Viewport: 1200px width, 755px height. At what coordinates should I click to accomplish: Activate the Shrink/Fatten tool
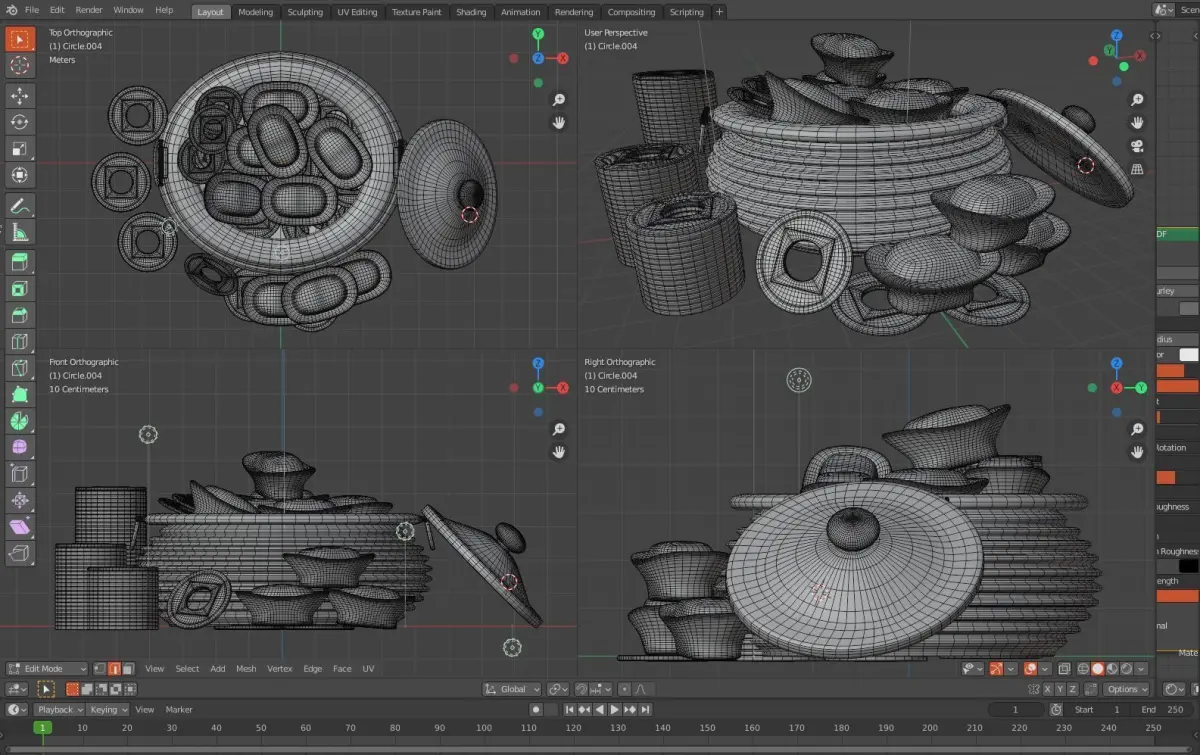[19, 499]
